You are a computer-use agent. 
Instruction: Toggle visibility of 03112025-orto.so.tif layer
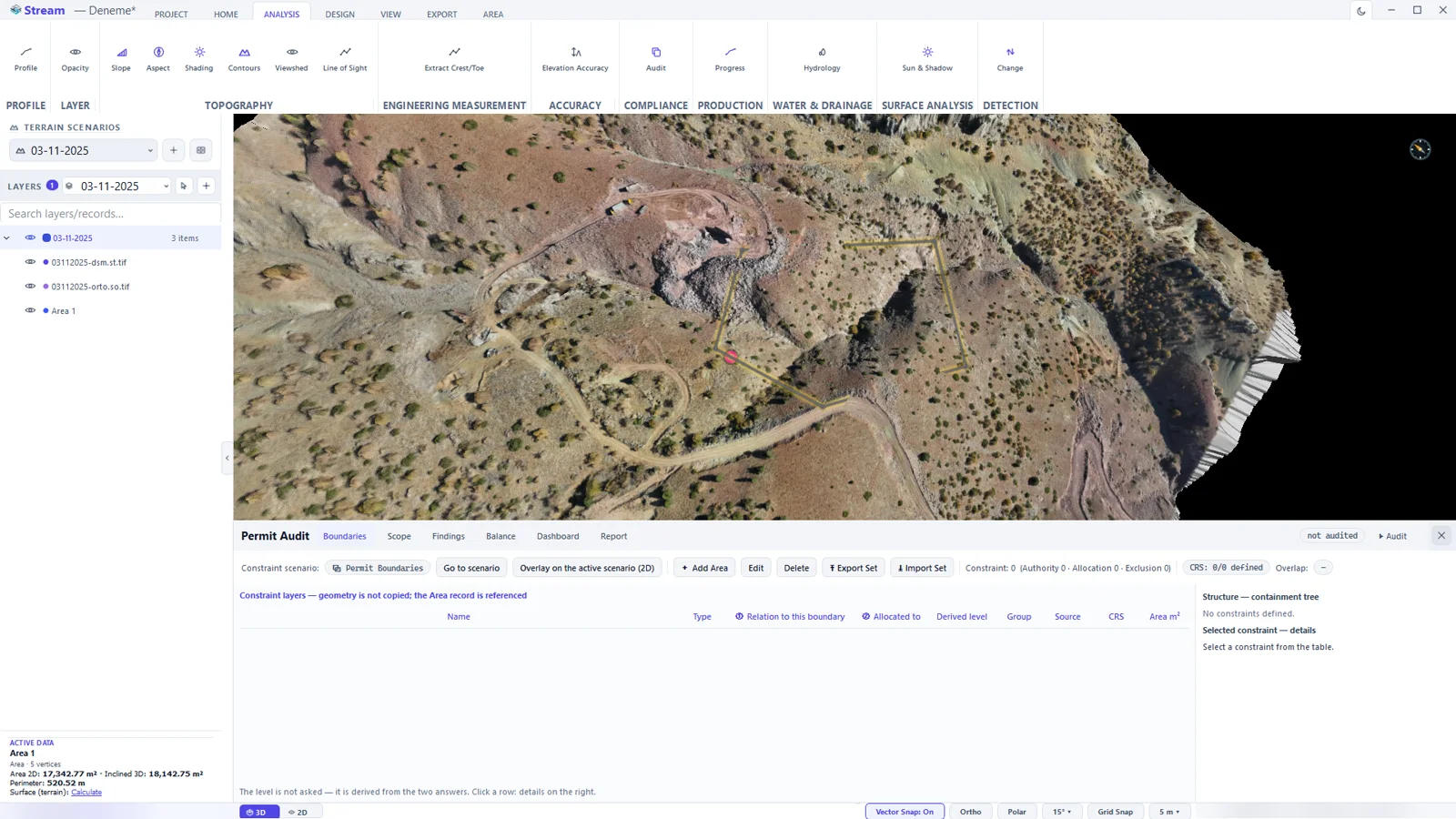point(30,286)
